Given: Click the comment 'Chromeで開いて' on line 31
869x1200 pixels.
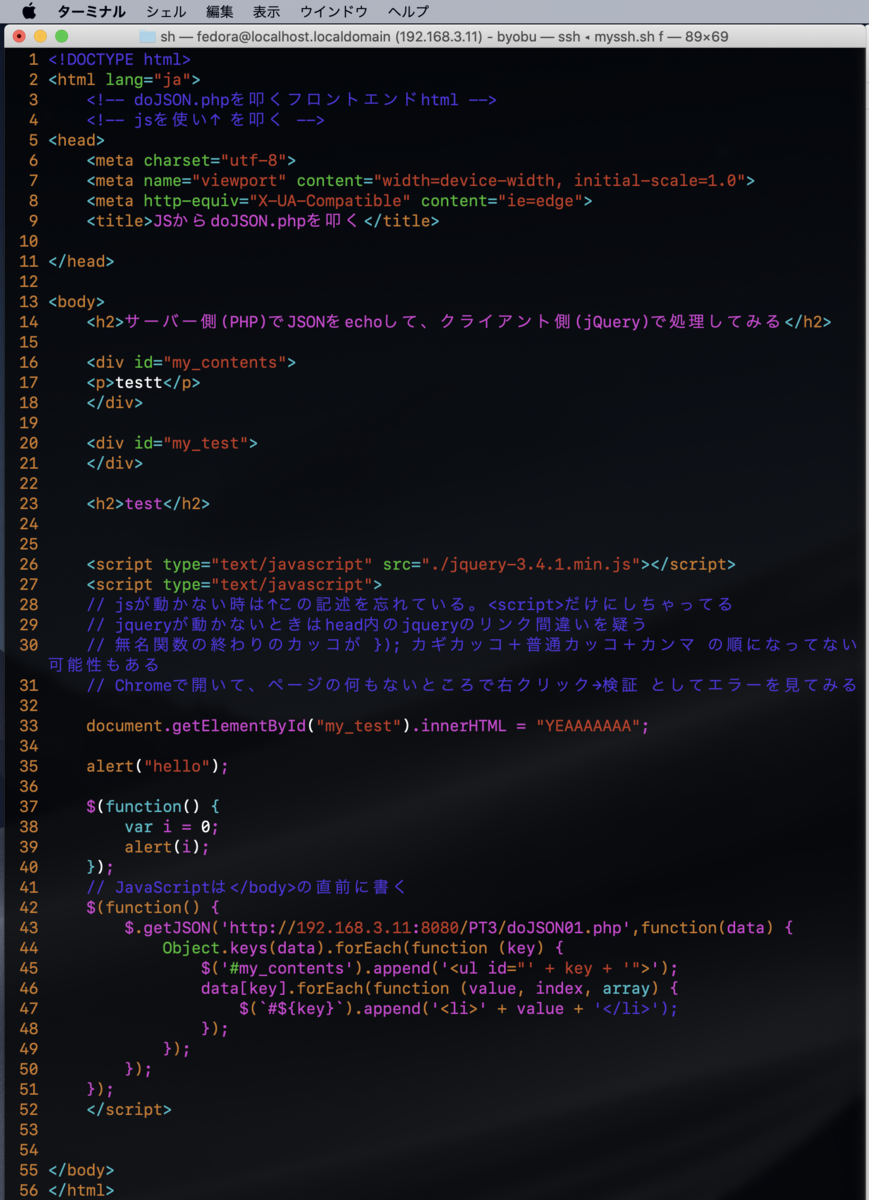Looking at the screenshot, I should tap(471, 685).
